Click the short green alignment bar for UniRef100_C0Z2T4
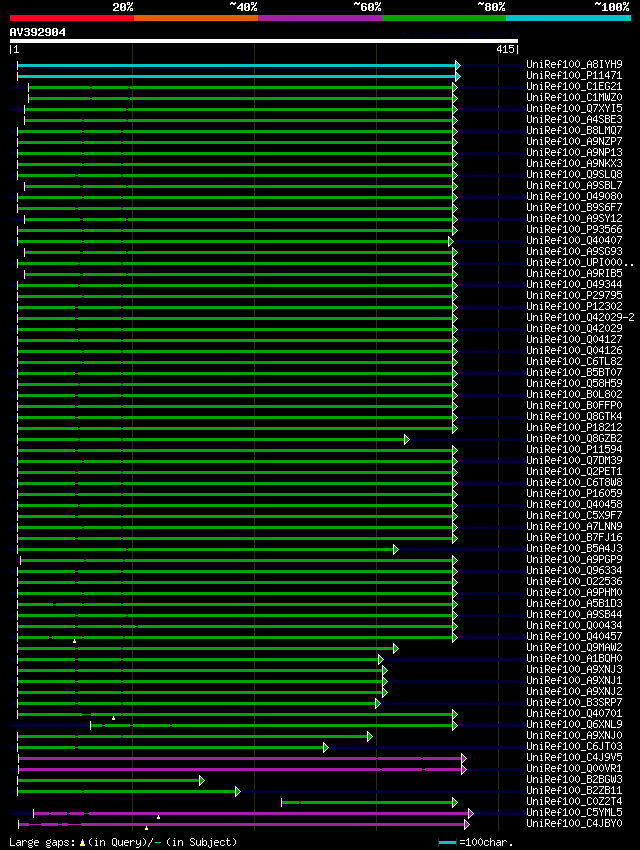This screenshot has width=640, height=850. pyautogui.click(x=367, y=802)
